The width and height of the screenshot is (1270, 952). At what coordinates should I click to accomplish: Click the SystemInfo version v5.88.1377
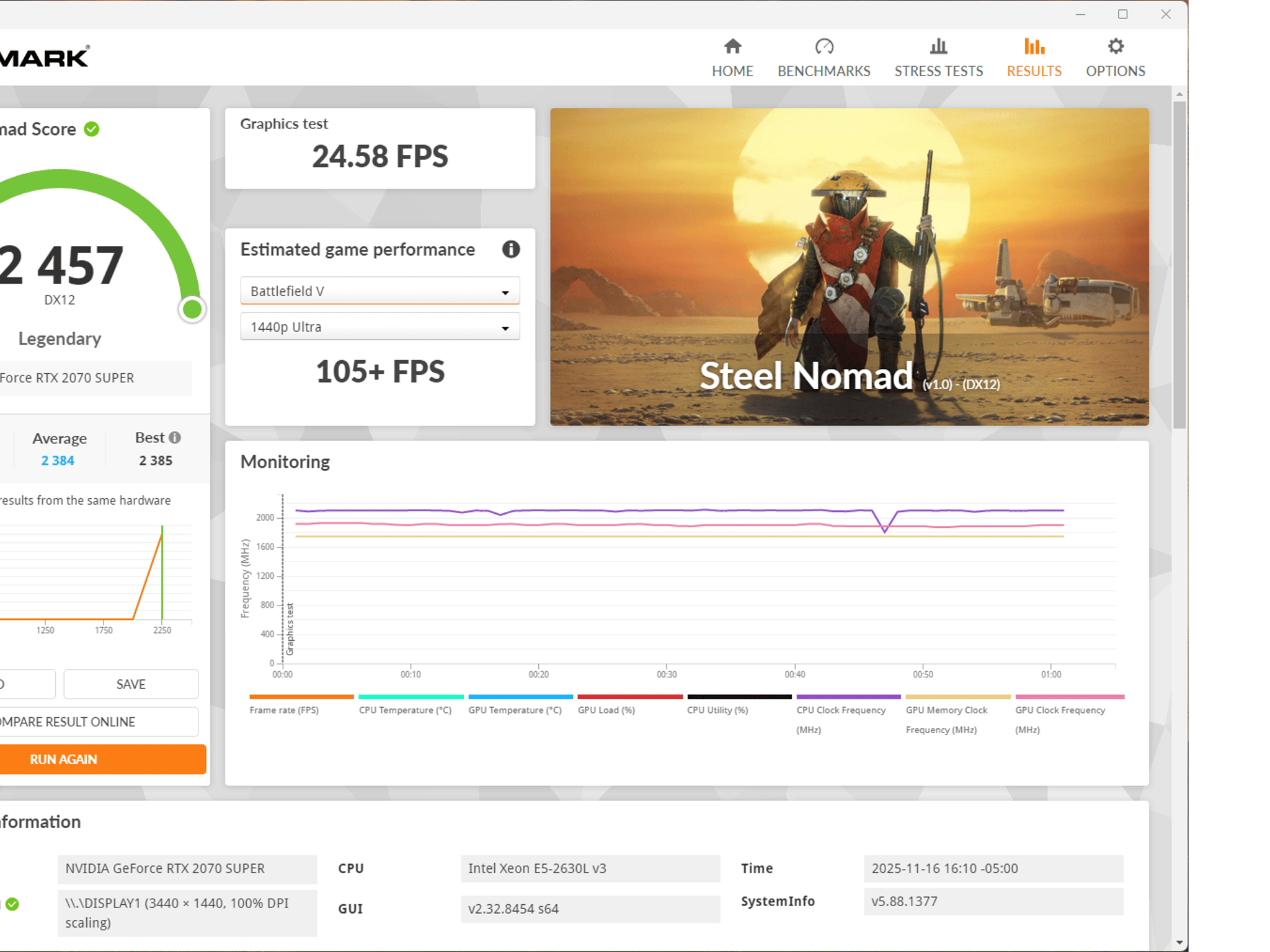pyautogui.click(x=993, y=901)
